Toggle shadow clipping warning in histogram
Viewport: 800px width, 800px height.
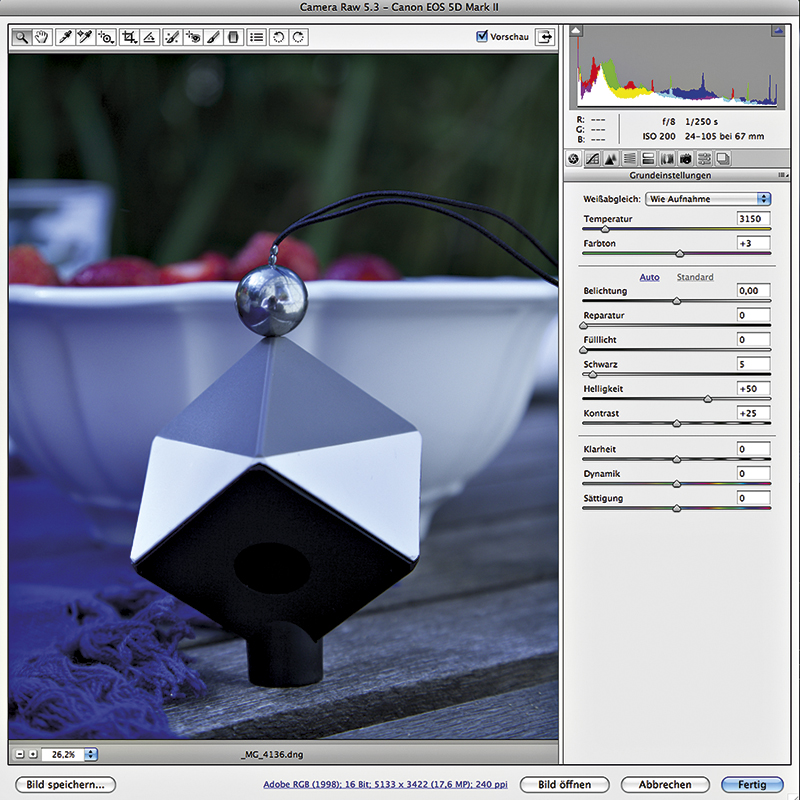click(x=577, y=33)
